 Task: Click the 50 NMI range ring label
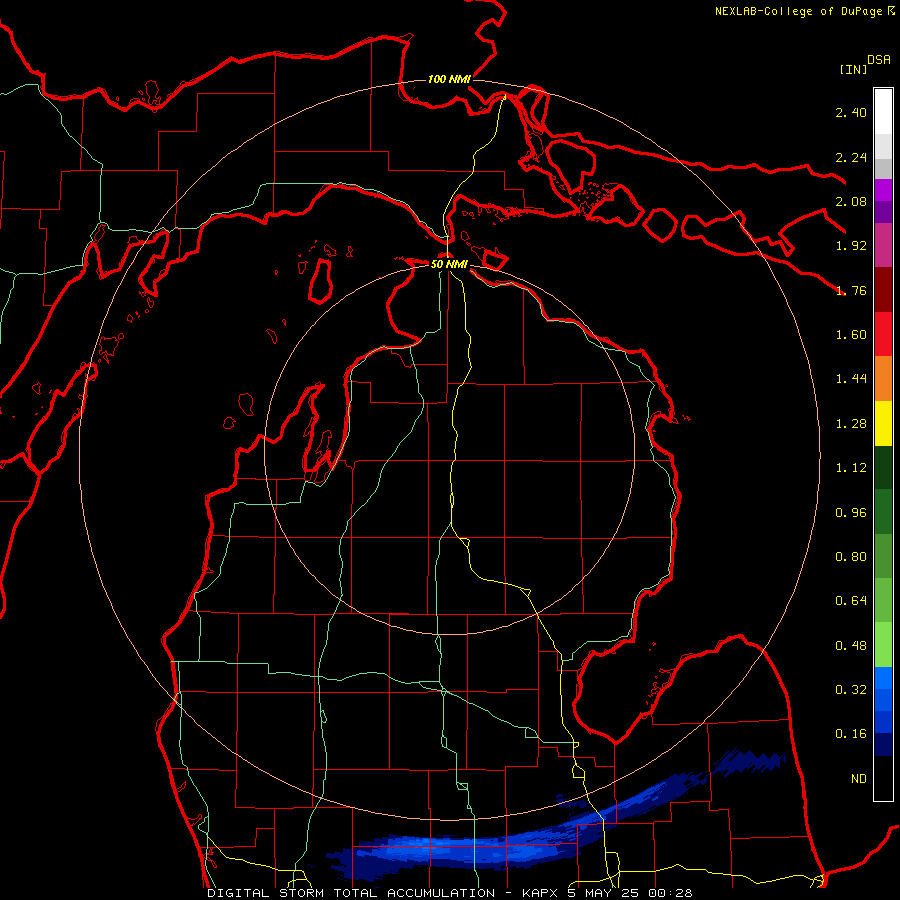pyautogui.click(x=449, y=264)
